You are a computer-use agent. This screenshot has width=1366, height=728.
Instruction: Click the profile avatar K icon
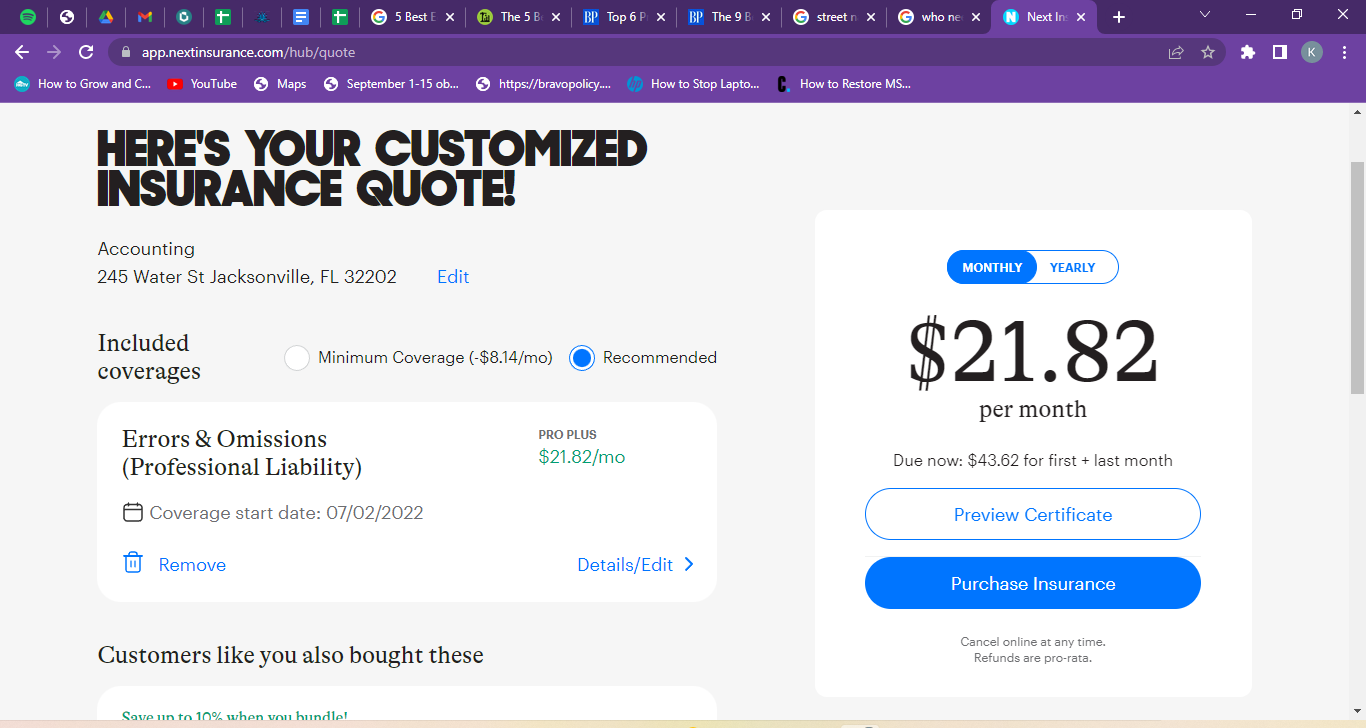1312,52
